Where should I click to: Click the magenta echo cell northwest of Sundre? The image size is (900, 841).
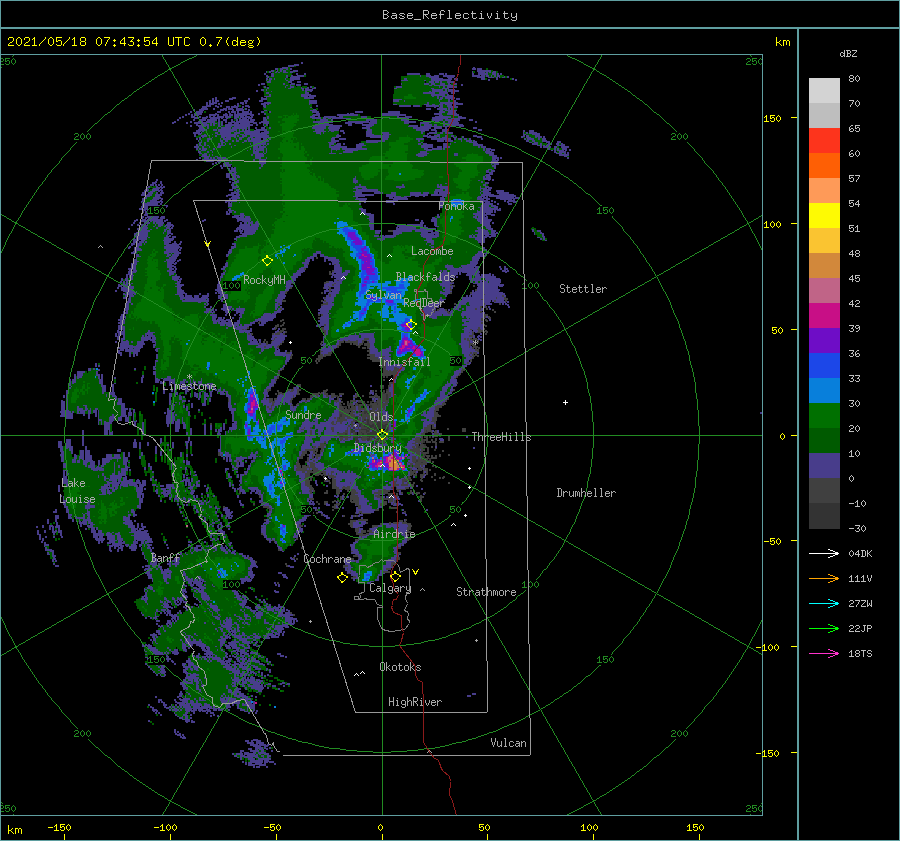[251, 404]
